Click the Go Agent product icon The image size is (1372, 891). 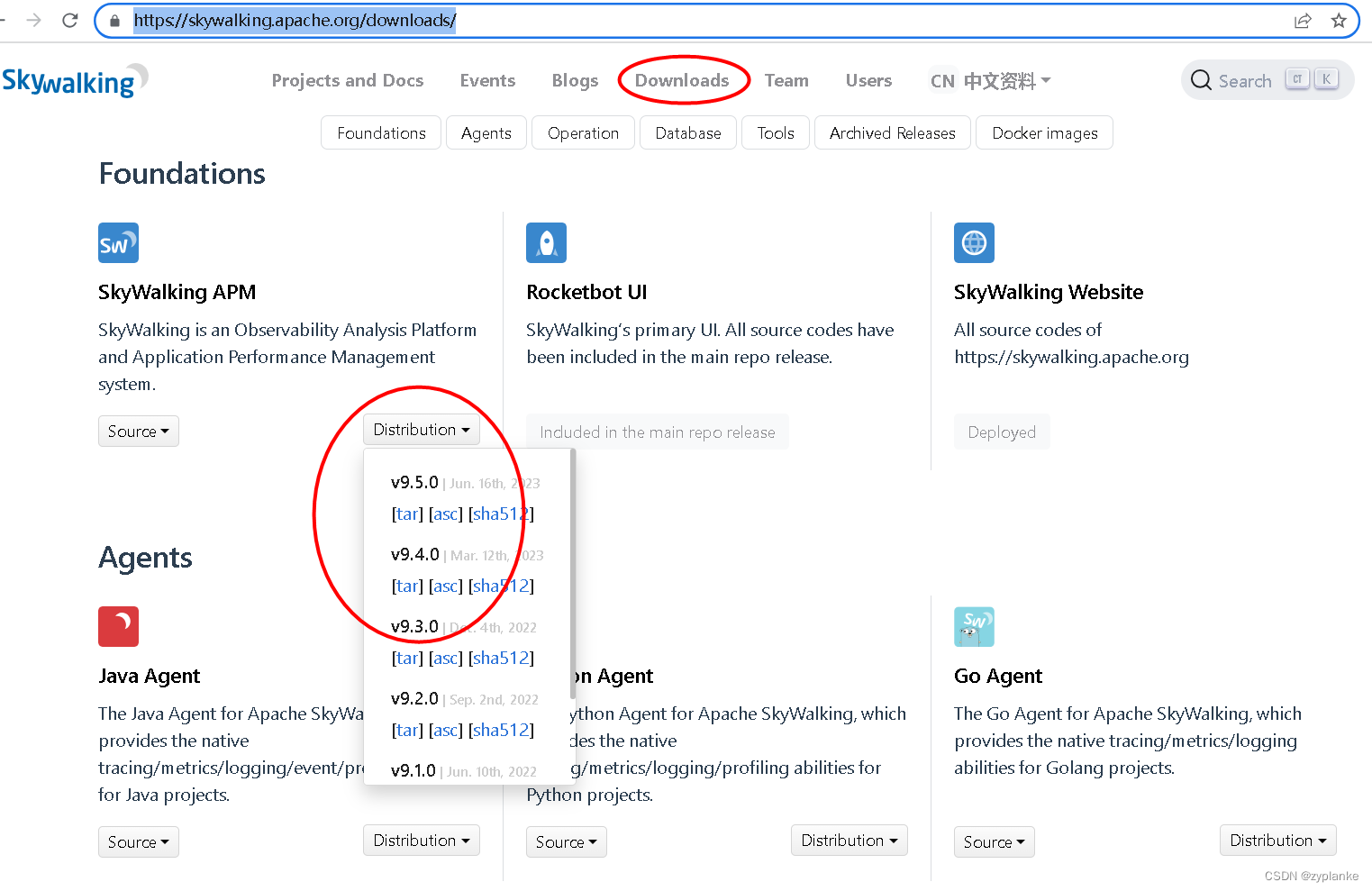click(x=974, y=626)
